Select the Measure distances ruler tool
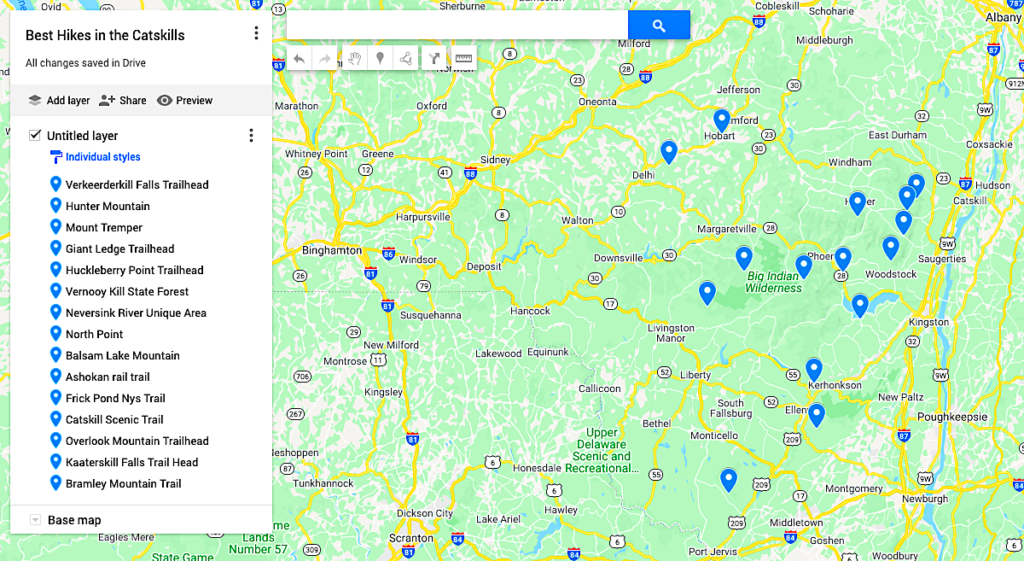The image size is (1024, 561). click(x=464, y=59)
